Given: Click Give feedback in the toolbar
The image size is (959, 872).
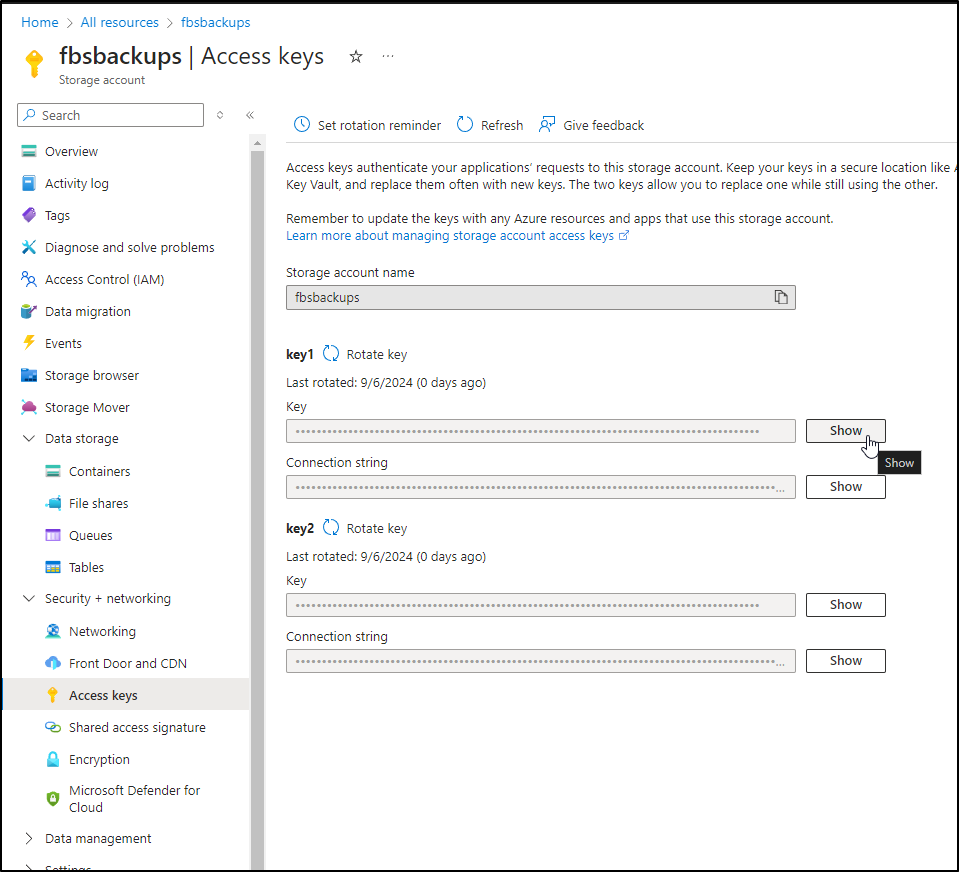Looking at the screenshot, I should click(591, 125).
